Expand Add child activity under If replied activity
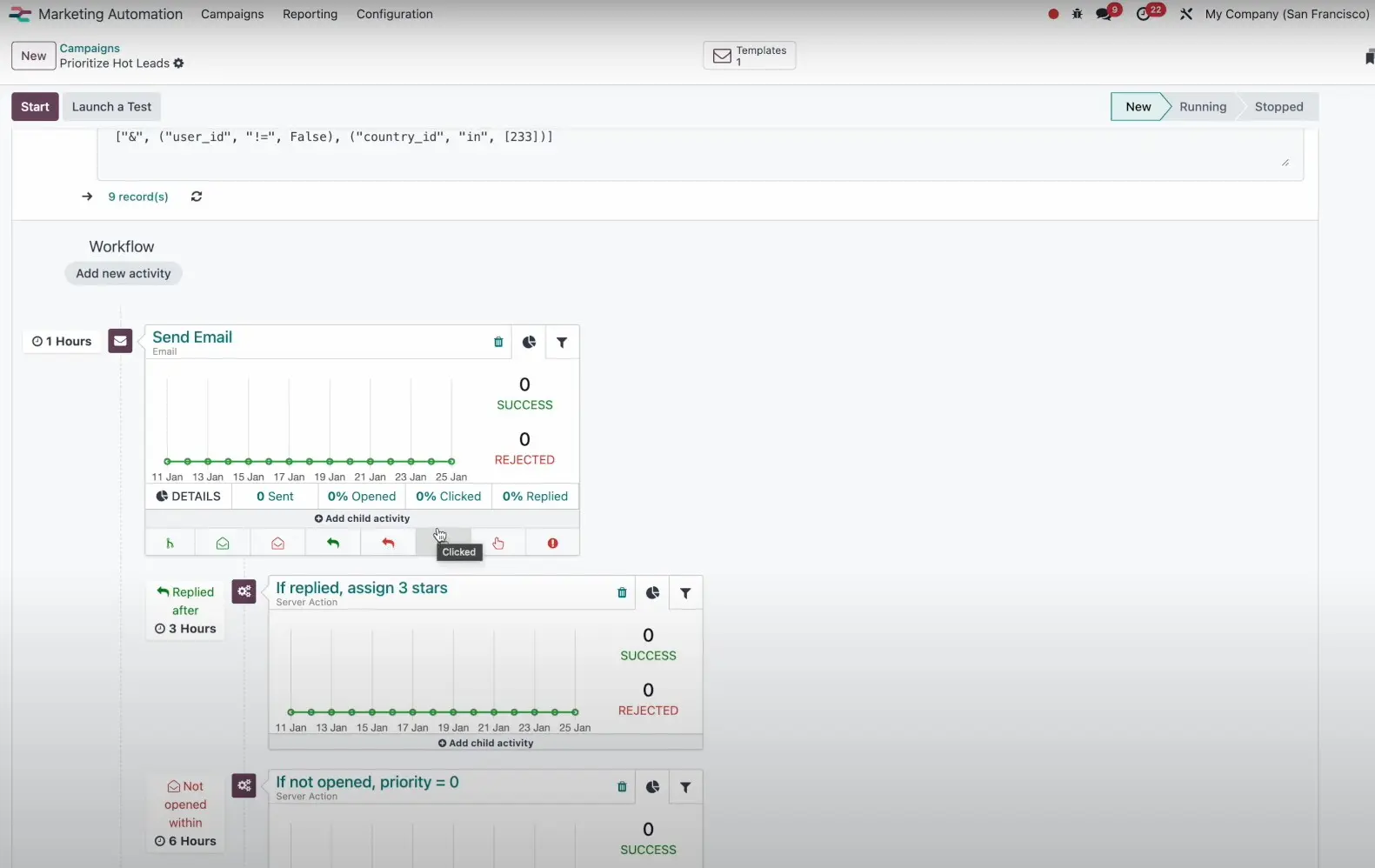Image resolution: width=1375 pixels, height=868 pixels. click(x=485, y=743)
